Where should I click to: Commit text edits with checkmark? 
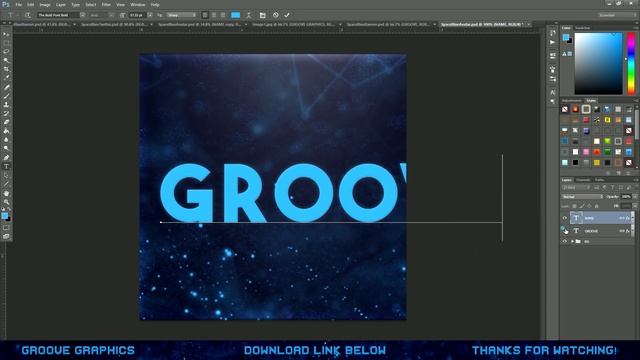pos(287,15)
